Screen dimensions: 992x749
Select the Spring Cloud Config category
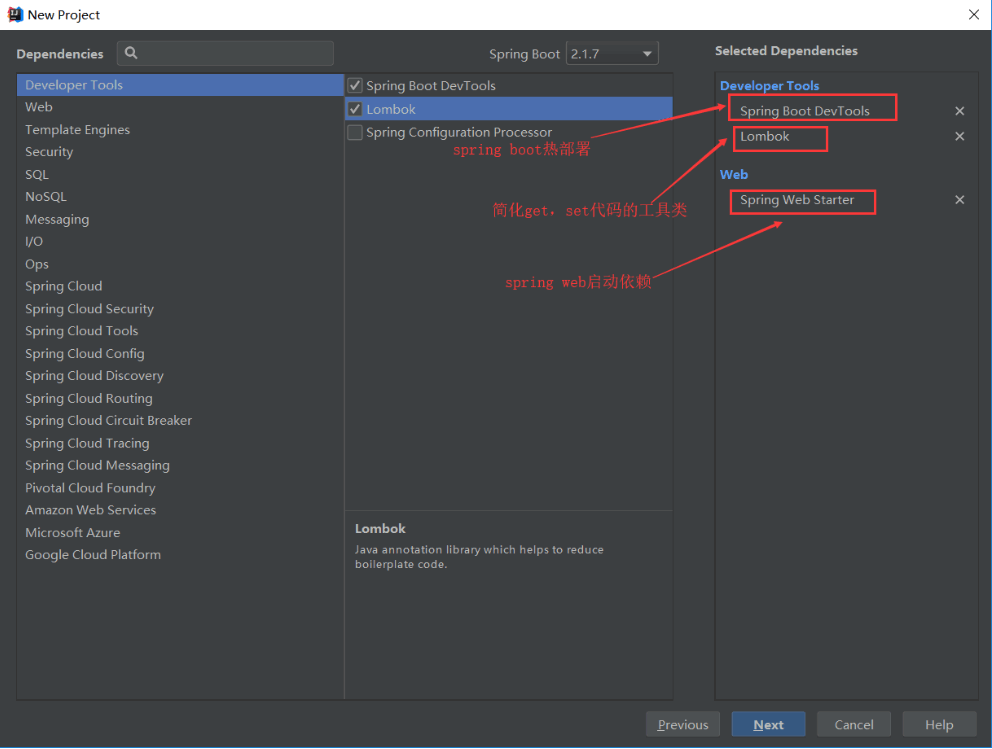click(x=180, y=354)
